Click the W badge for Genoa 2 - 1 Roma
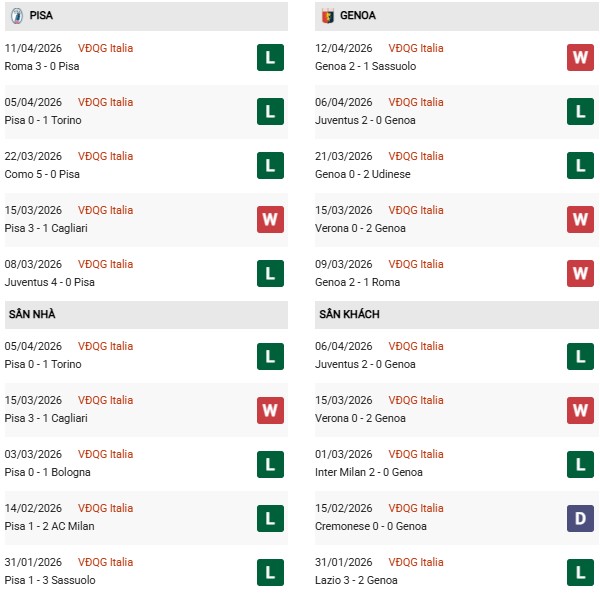Viewport: 600px width, 594px height. tap(581, 273)
